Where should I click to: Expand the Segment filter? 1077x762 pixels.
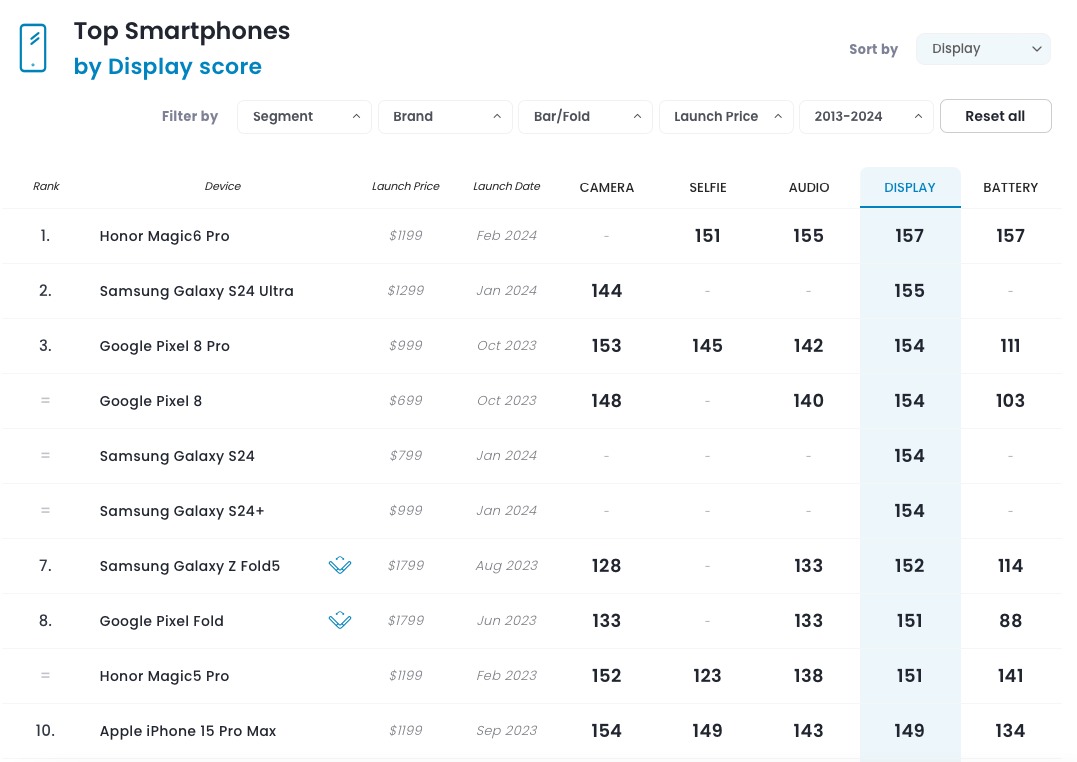tap(304, 116)
